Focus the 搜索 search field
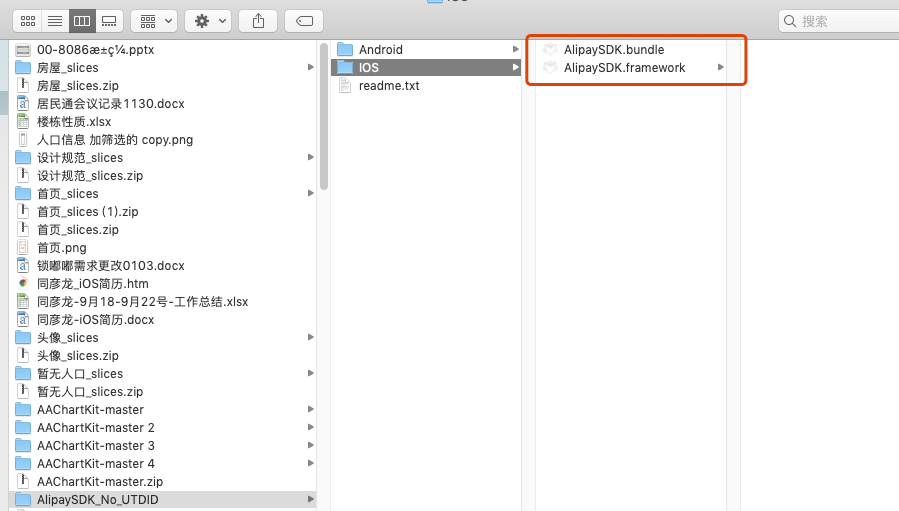The height and width of the screenshot is (511, 899). click(x=839, y=21)
